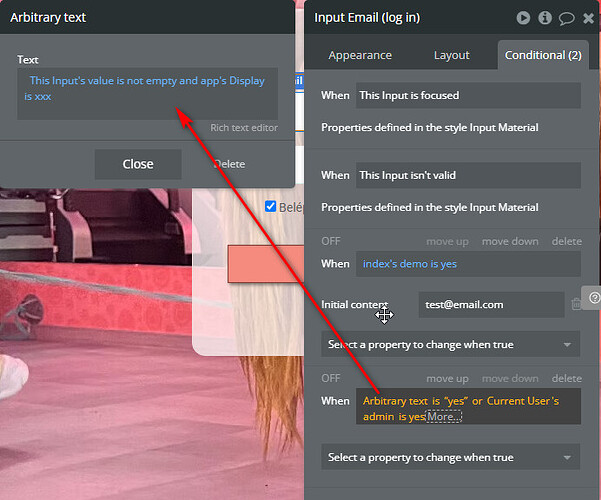Delete the Arbitrary text condition
The width and height of the screenshot is (601, 500).
pos(567,378)
